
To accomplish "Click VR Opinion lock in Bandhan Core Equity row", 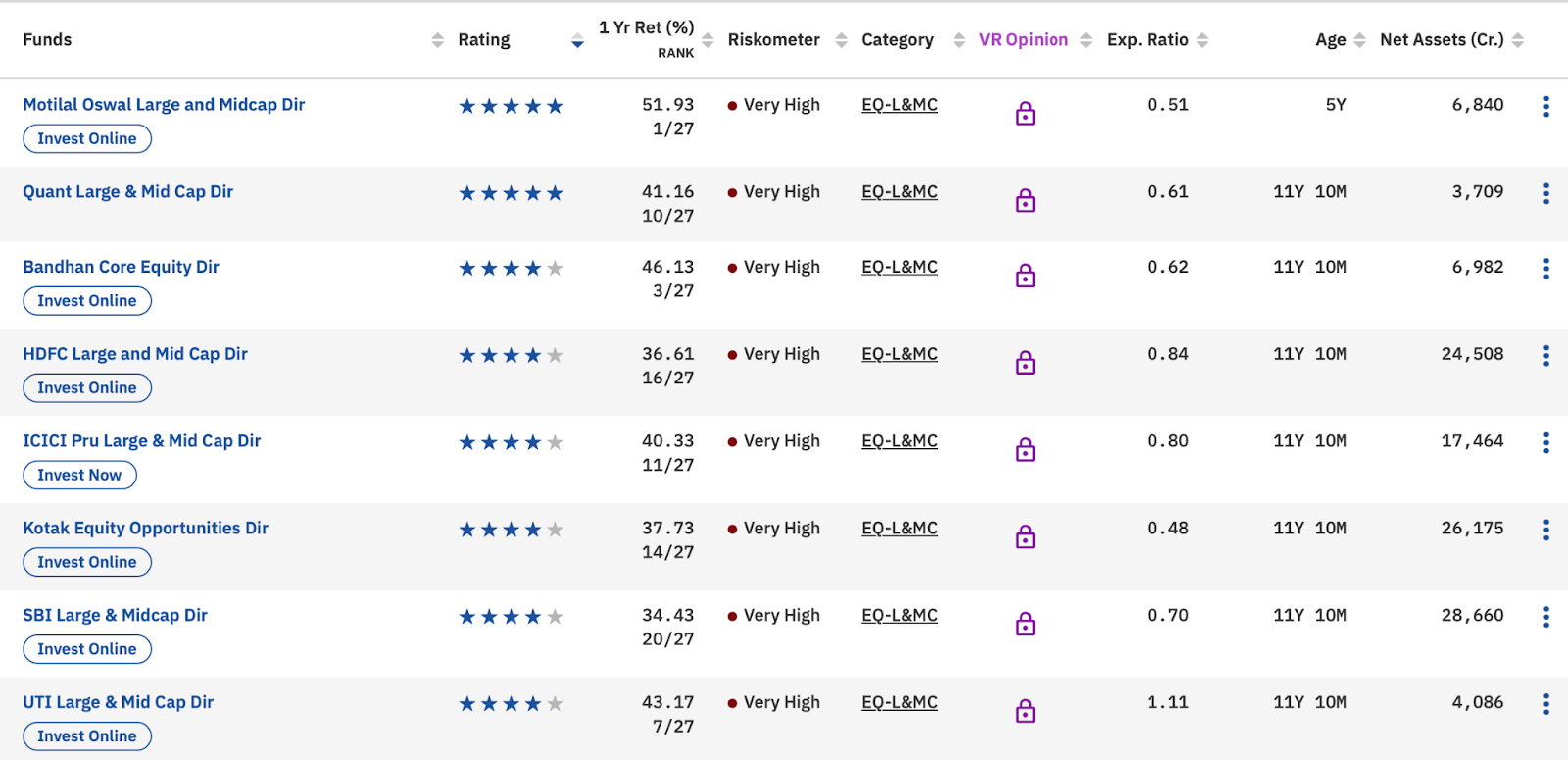I will (x=1025, y=276).
